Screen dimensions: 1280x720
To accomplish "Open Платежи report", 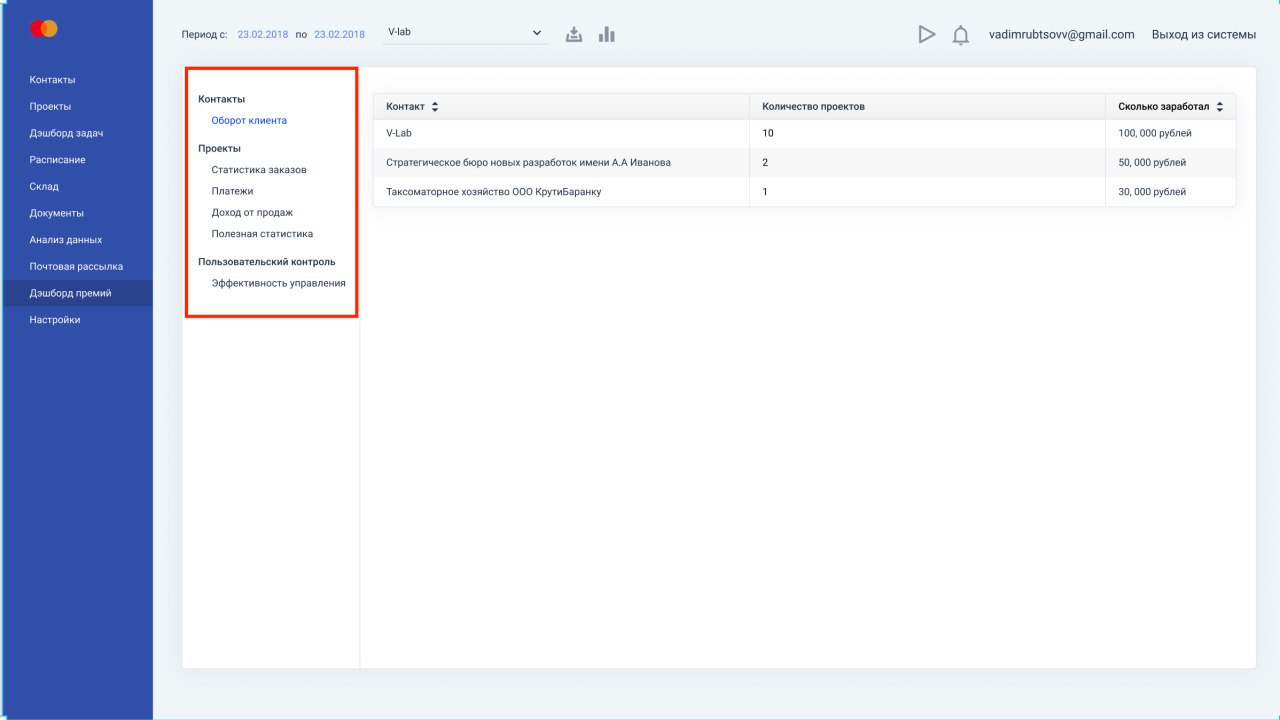I will click(232, 191).
